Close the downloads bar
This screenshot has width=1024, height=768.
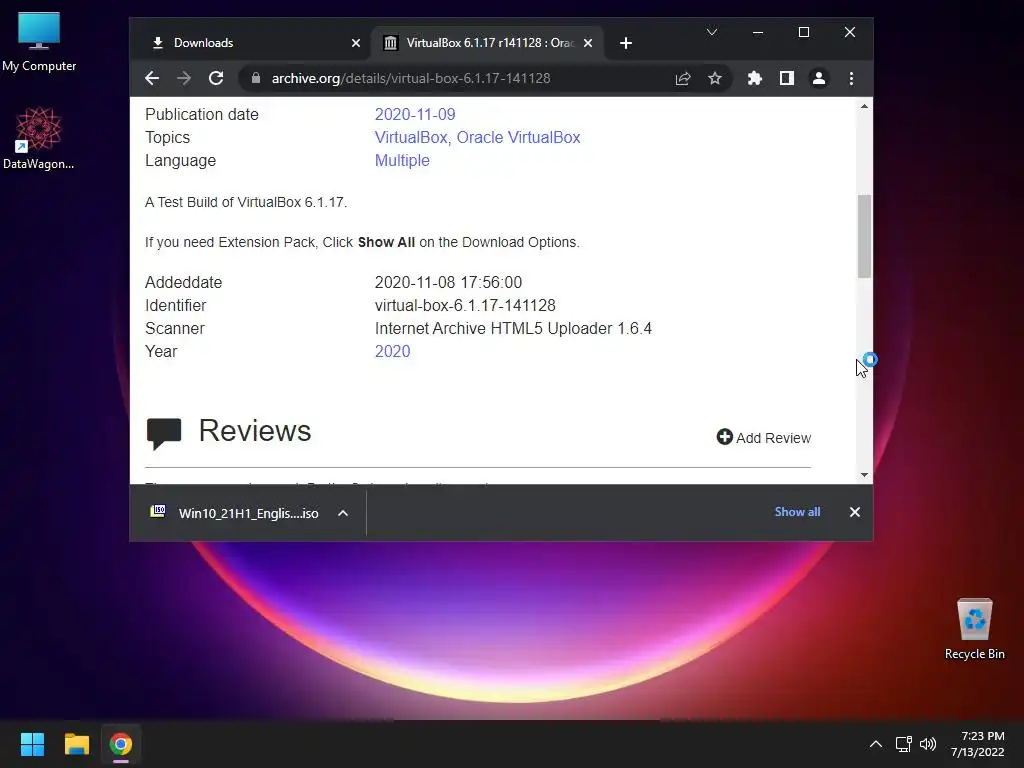click(x=855, y=512)
